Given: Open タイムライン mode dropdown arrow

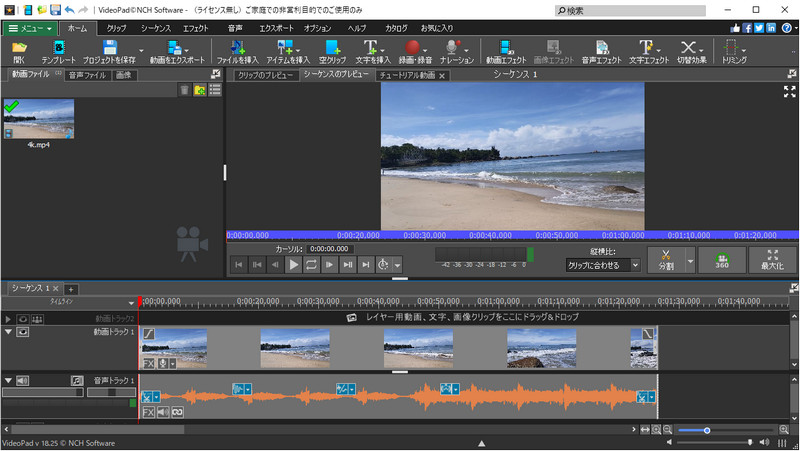Looking at the screenshot, I should coord(131,303).
